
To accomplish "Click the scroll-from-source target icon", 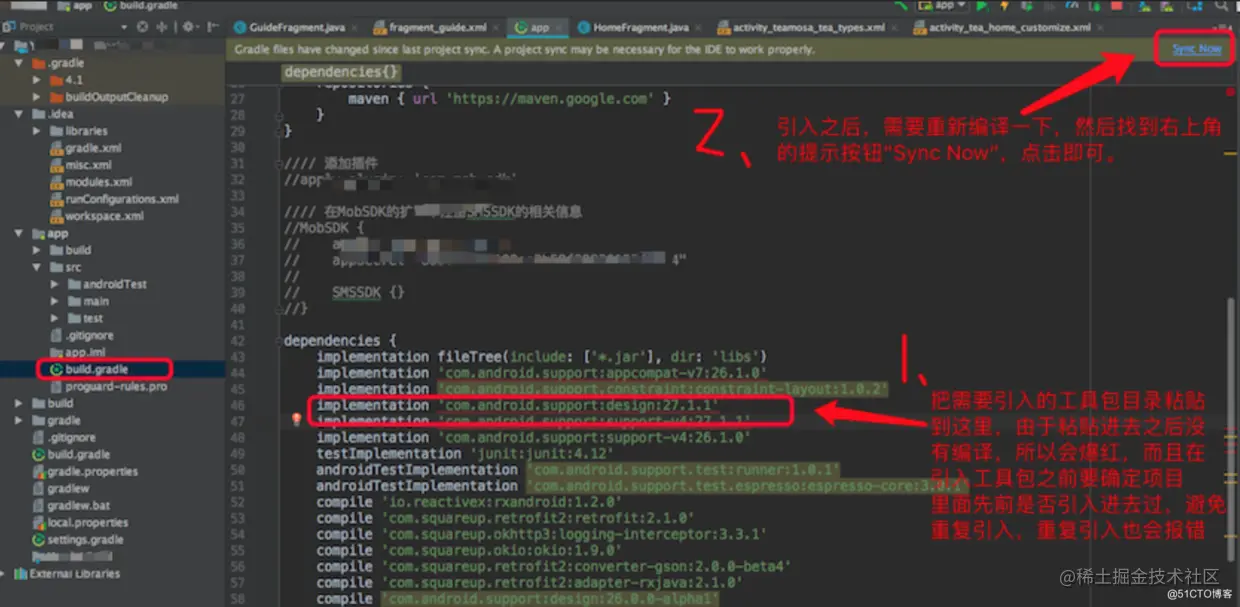I will (145, 27).
